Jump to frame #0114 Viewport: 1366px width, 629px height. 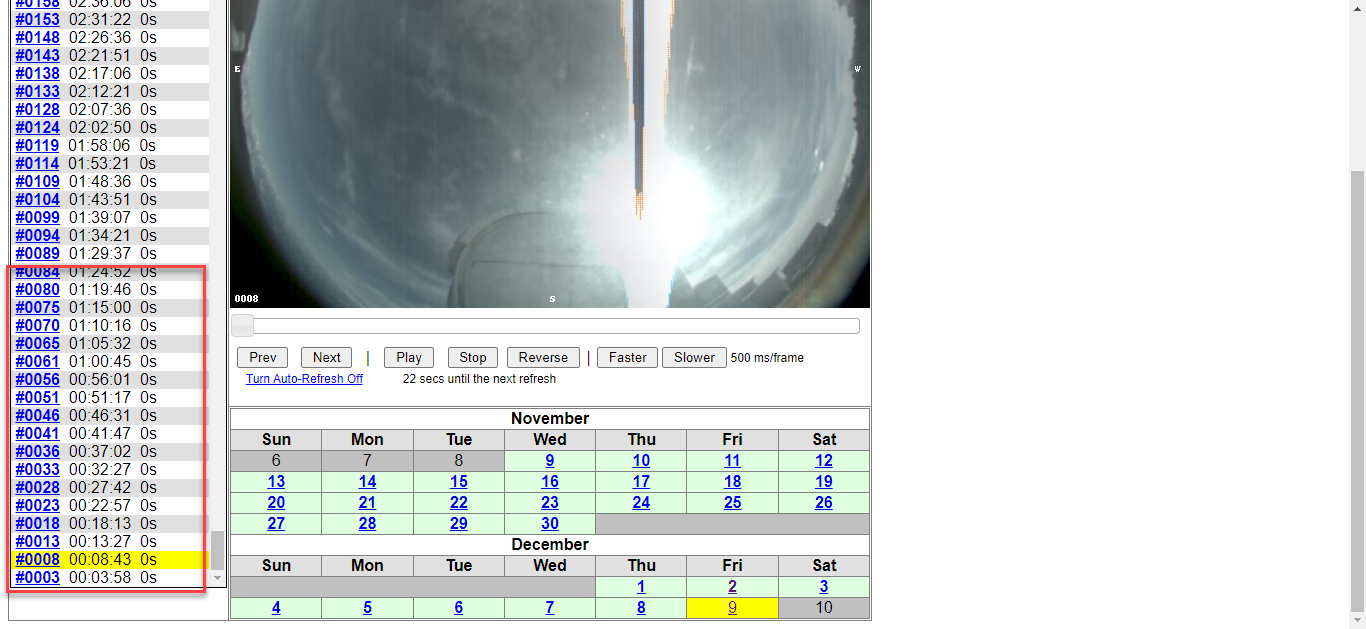[x=38, y=163]
